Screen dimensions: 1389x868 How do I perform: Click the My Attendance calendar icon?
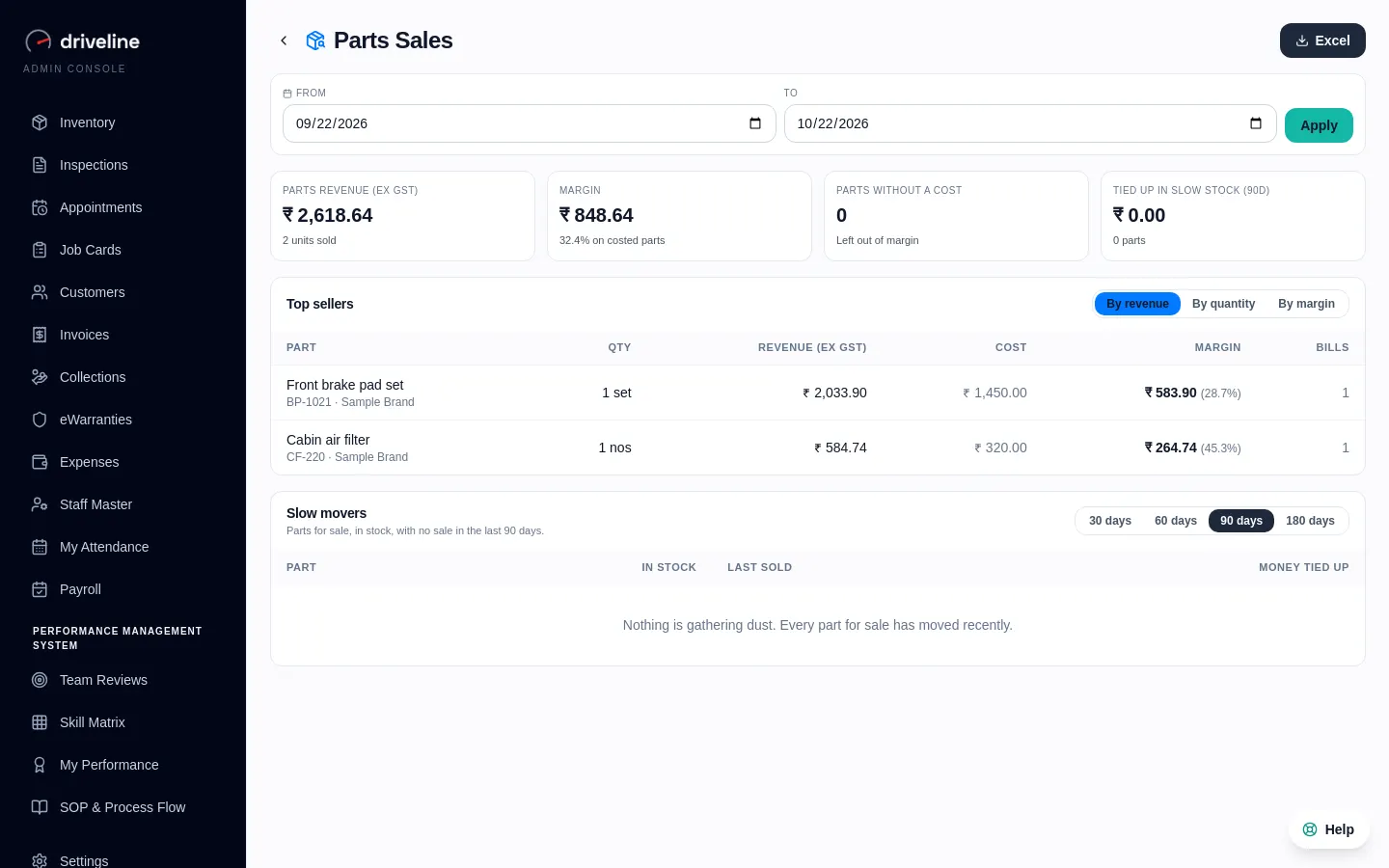point(40,547)
